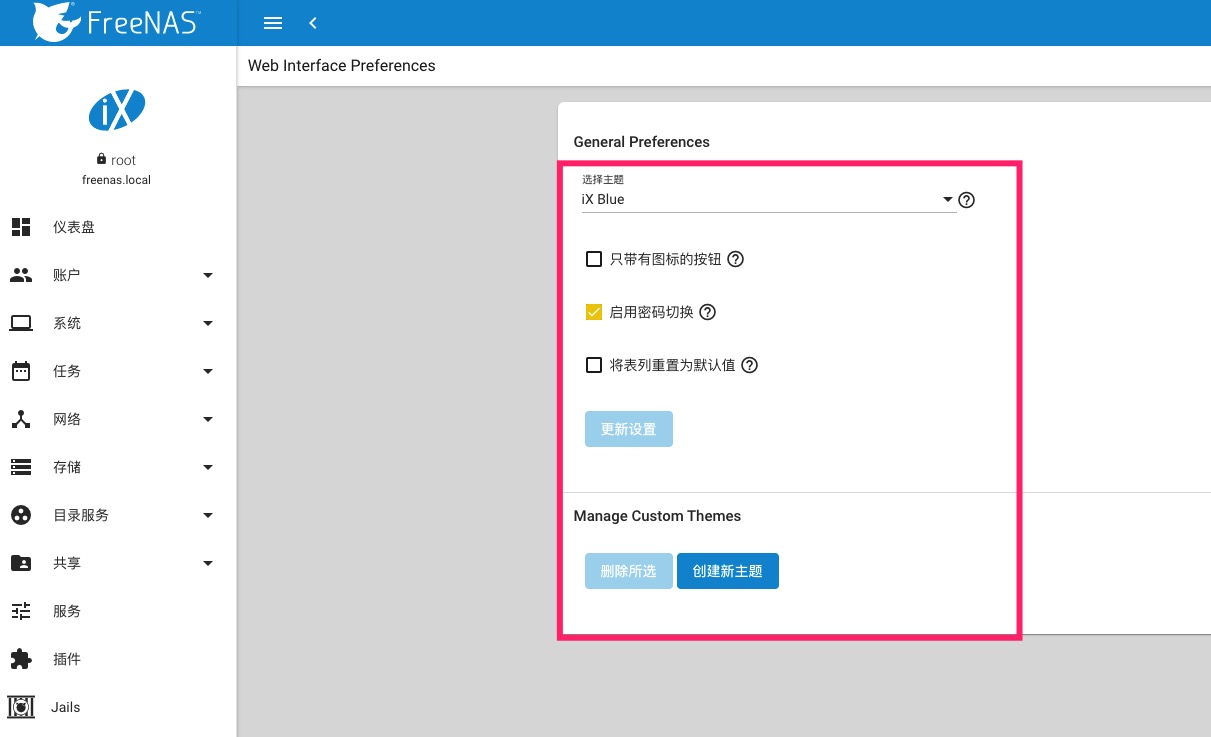Expand the 目录服务 menu arrow
1211x737 pixels.
pyautogui.click(x=208, y=515)
